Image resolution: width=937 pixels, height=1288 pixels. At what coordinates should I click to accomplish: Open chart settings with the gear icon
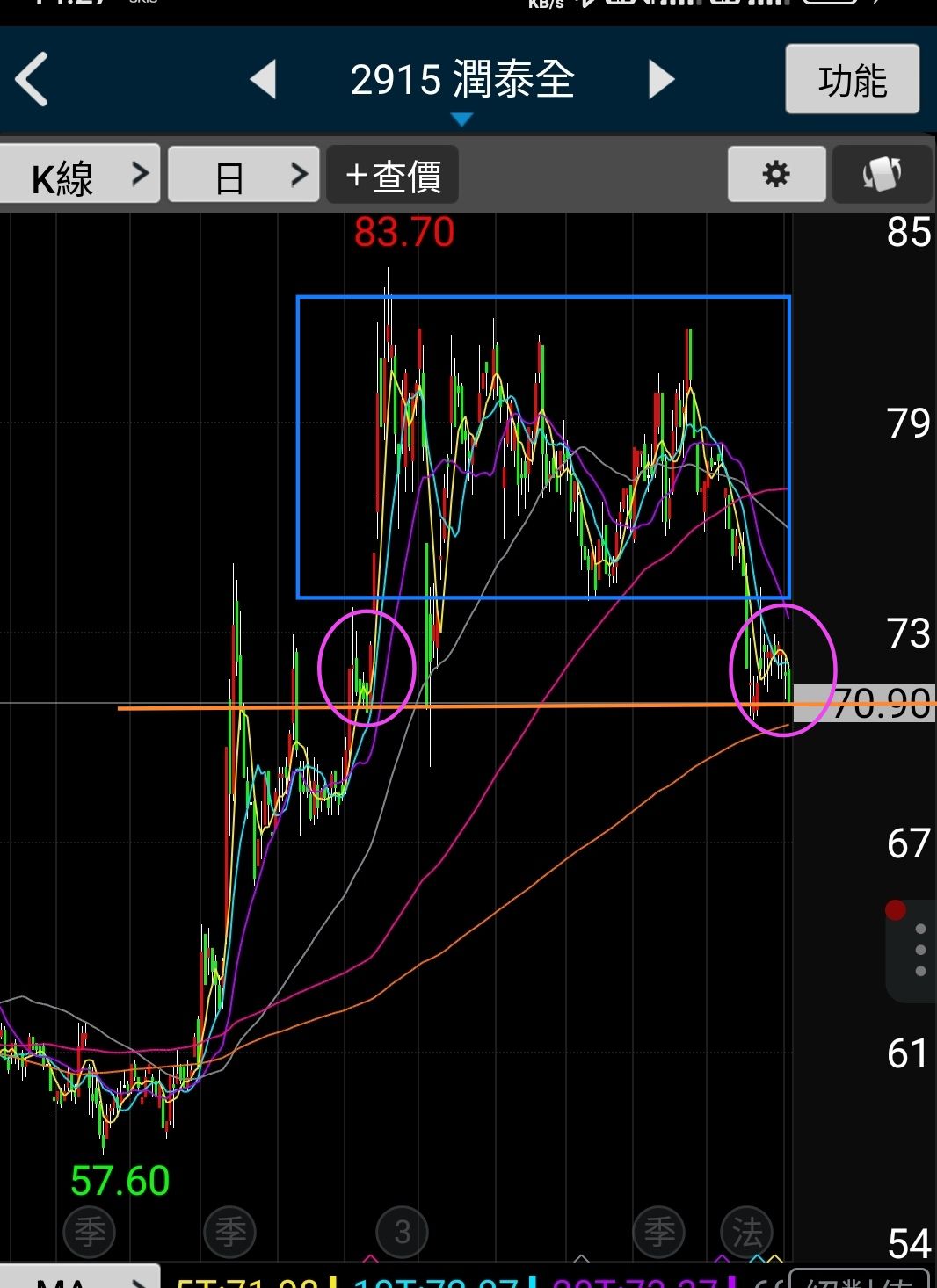tap(776, 174)
